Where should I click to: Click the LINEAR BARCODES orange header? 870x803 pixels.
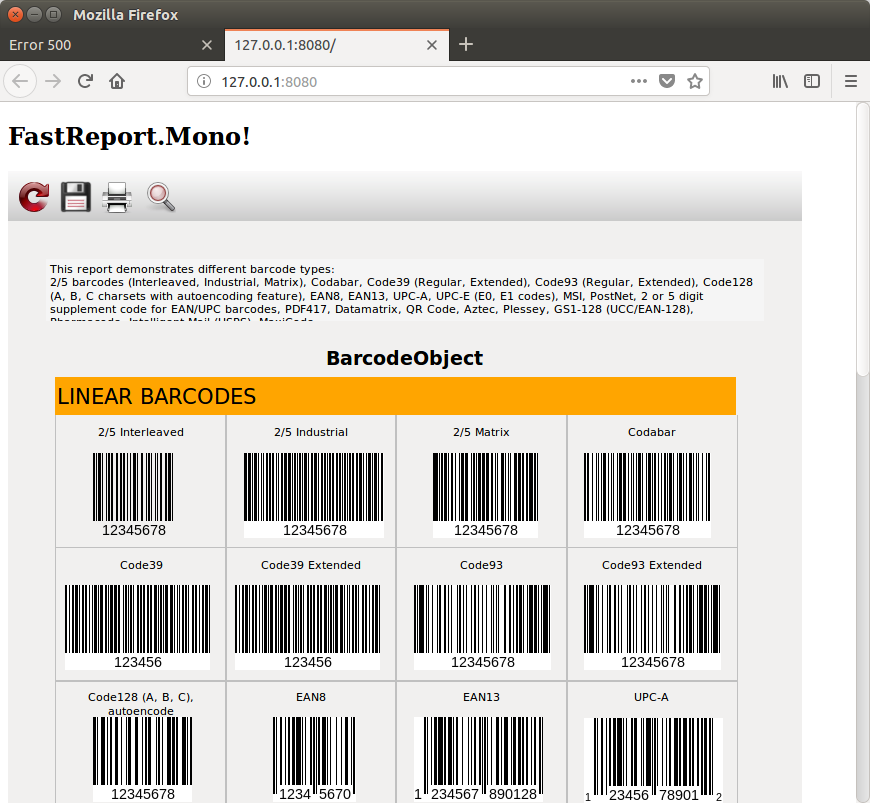coord(396,396)
